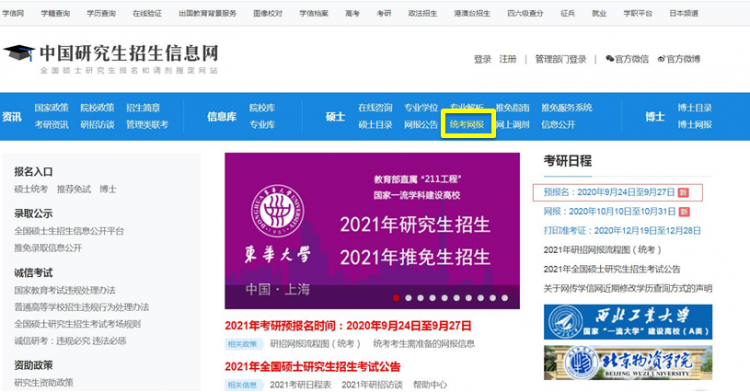Screen dimensions: 750x392
Task: Click 硕士统考 under 报名入口
Action: [x=31, y=189]
